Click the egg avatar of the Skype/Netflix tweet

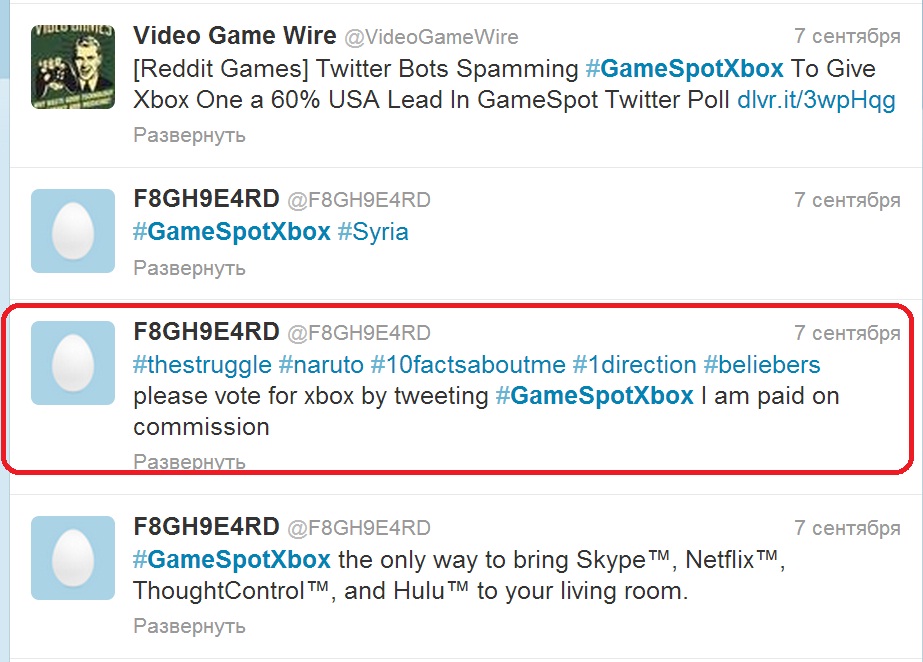coord(73,558)
